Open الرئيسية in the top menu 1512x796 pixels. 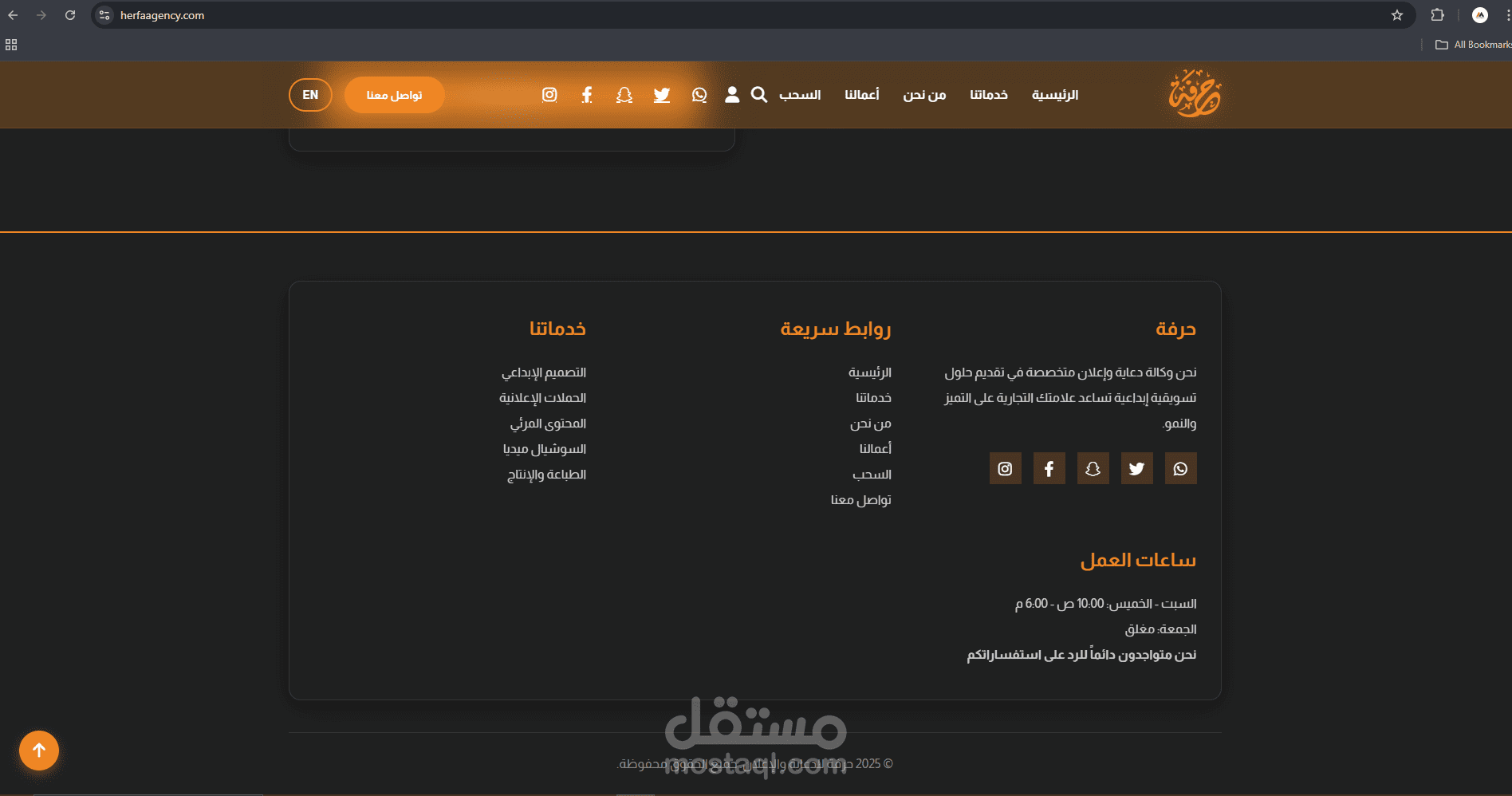pos(1055,95)
